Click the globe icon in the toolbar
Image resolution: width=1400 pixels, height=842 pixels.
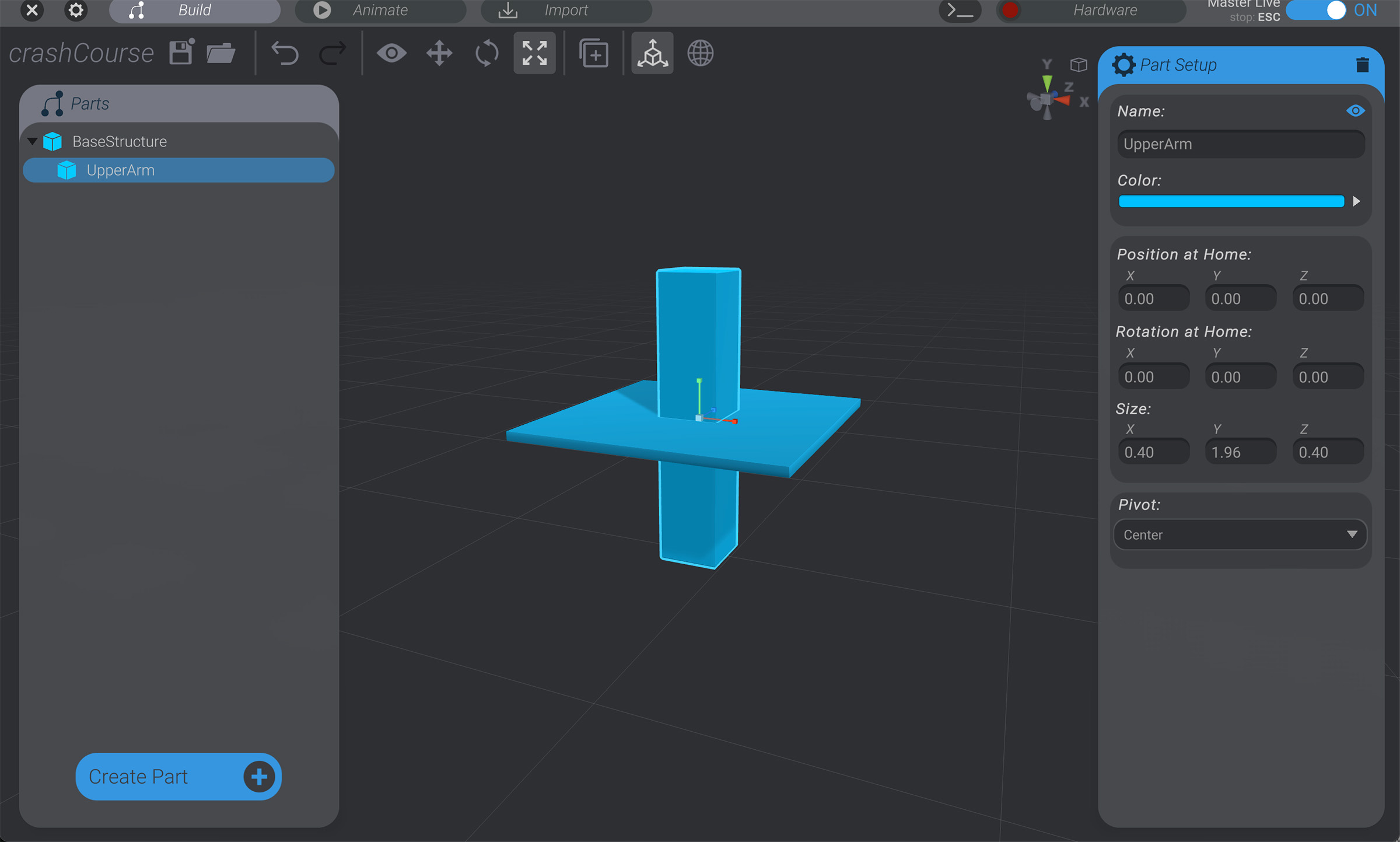click(x=700, y=53)
